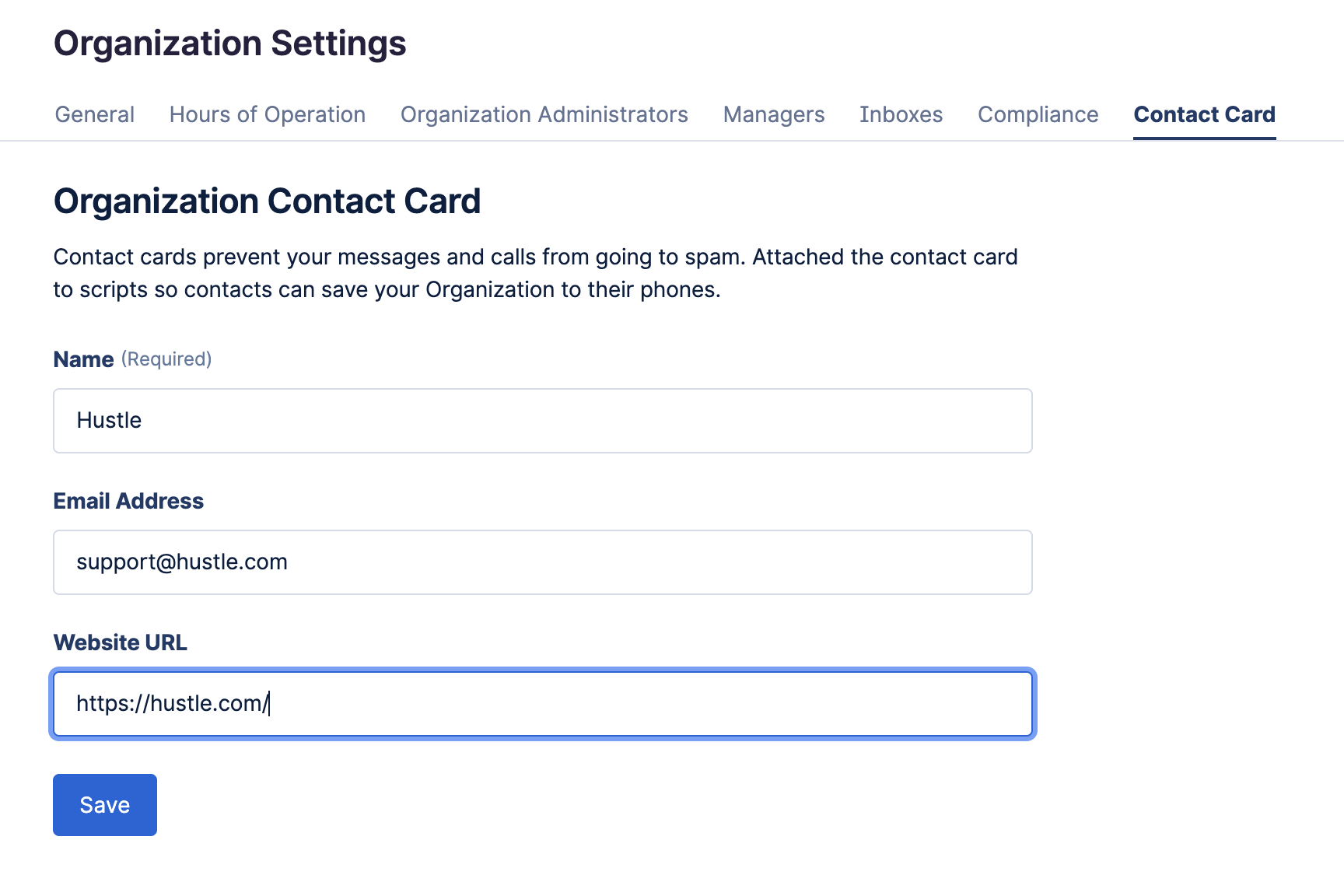Focus the Name input field

point(542,421)
